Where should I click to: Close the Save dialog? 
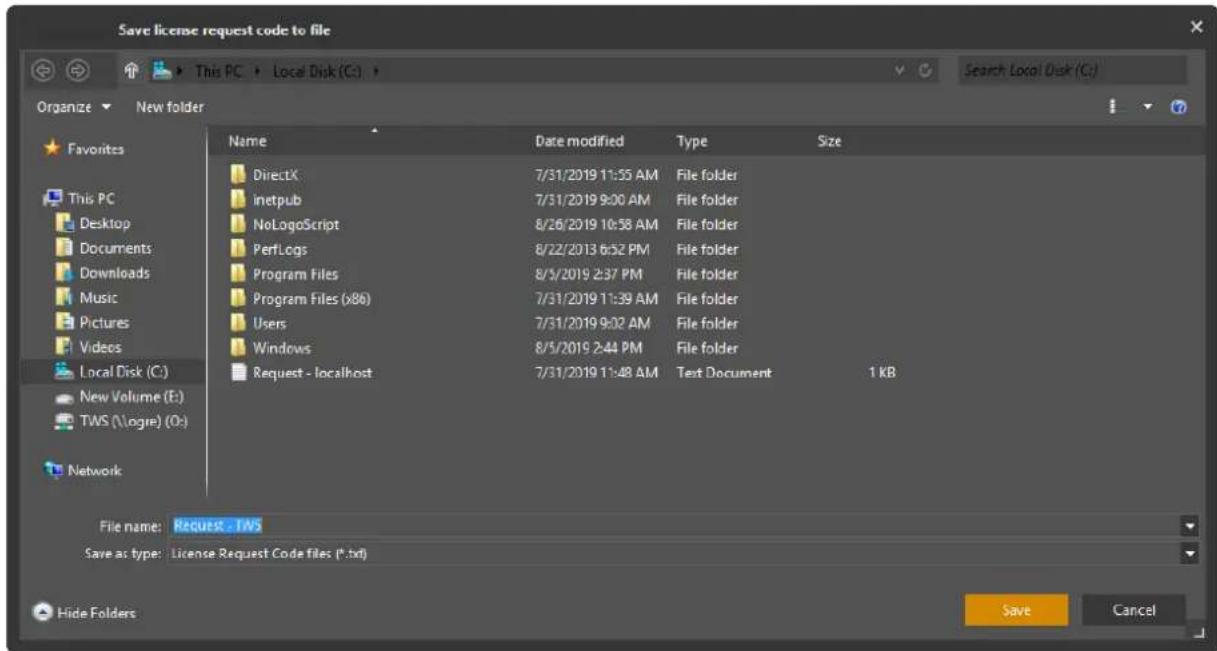point(1195,29)
